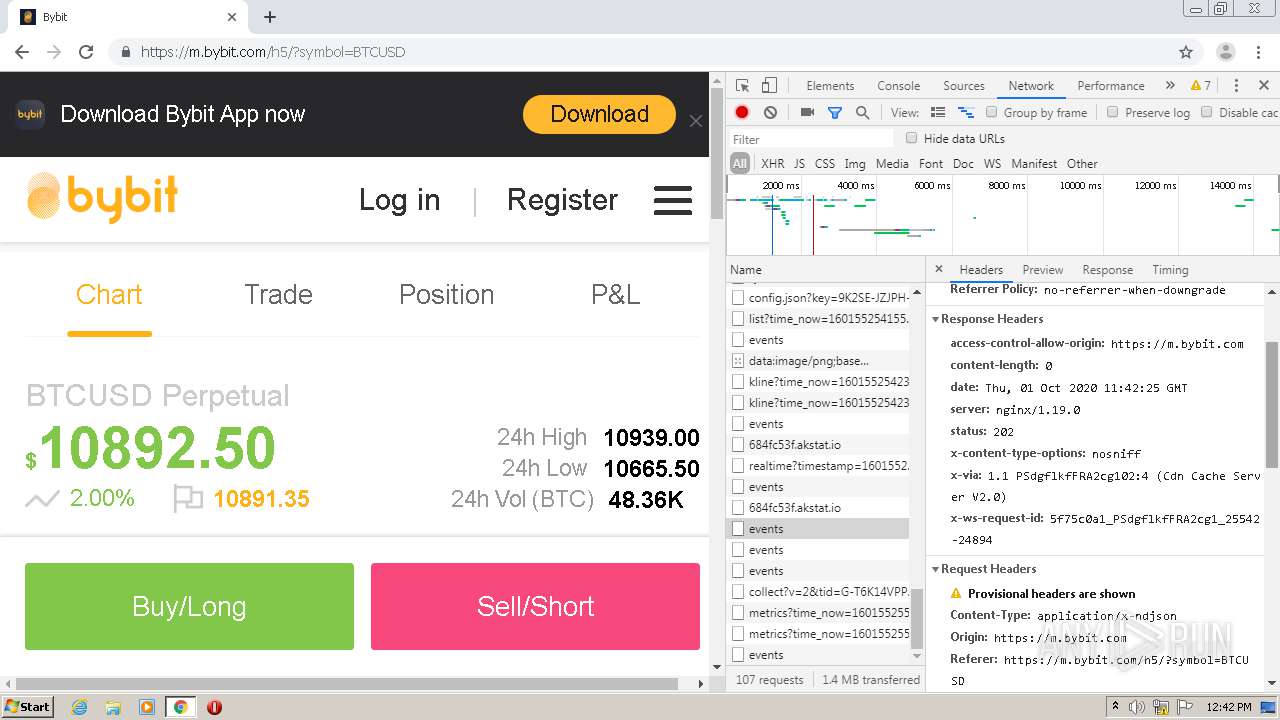
Task: Click capture screenshots camera icon
Action: tap(807, 113)
